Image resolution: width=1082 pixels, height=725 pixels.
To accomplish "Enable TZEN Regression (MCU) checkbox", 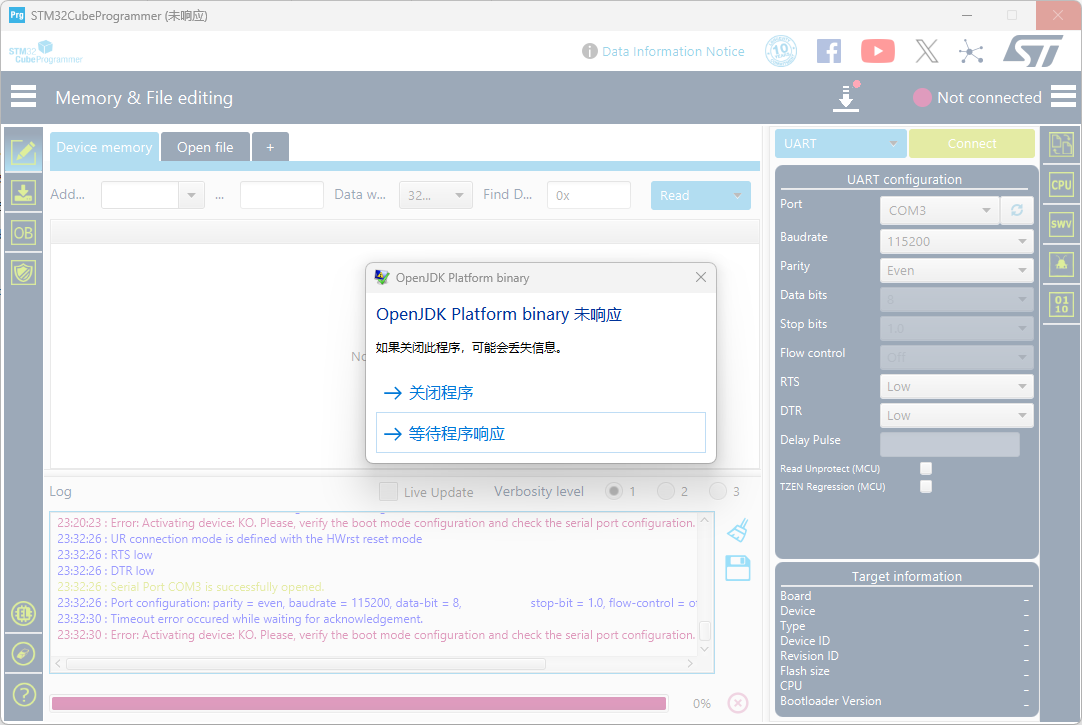I will (926, 486).
